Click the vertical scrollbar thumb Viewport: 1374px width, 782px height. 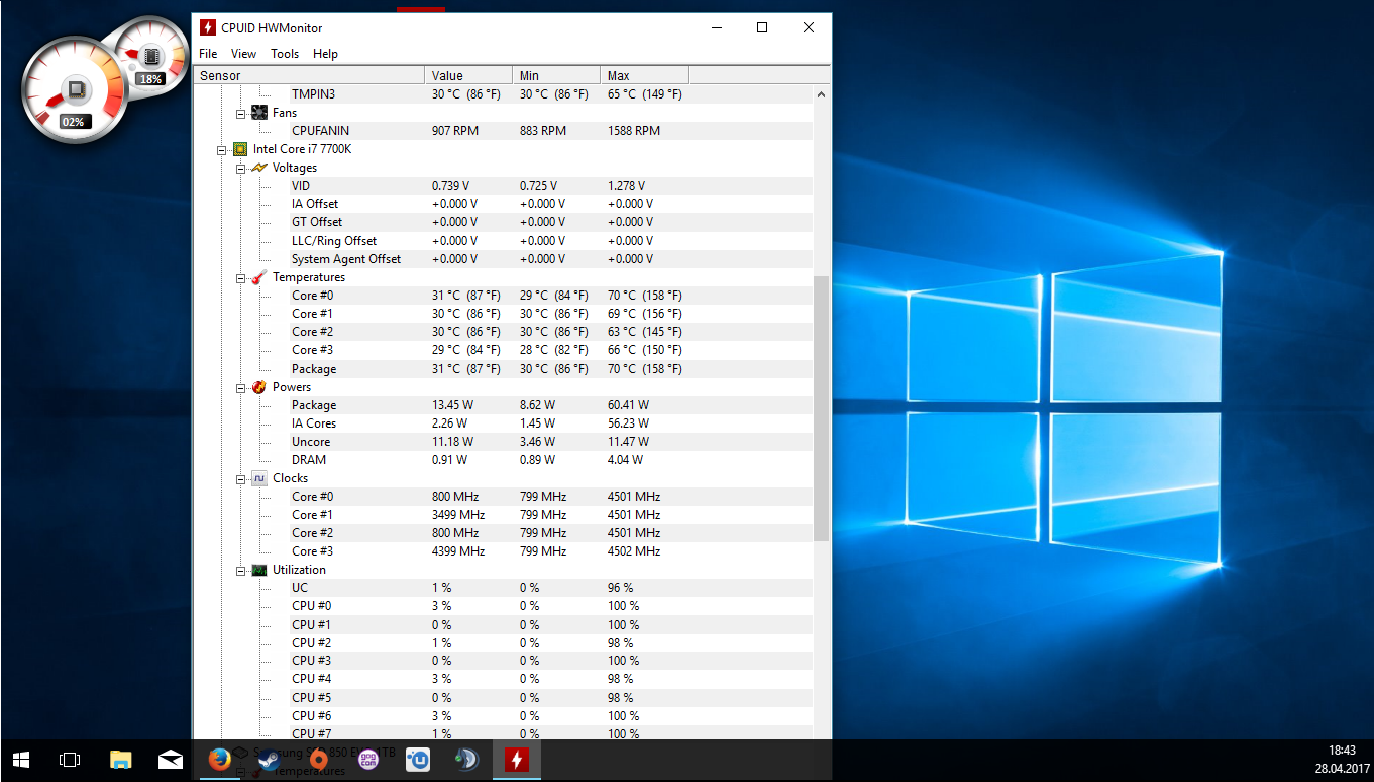pos(822,408)
